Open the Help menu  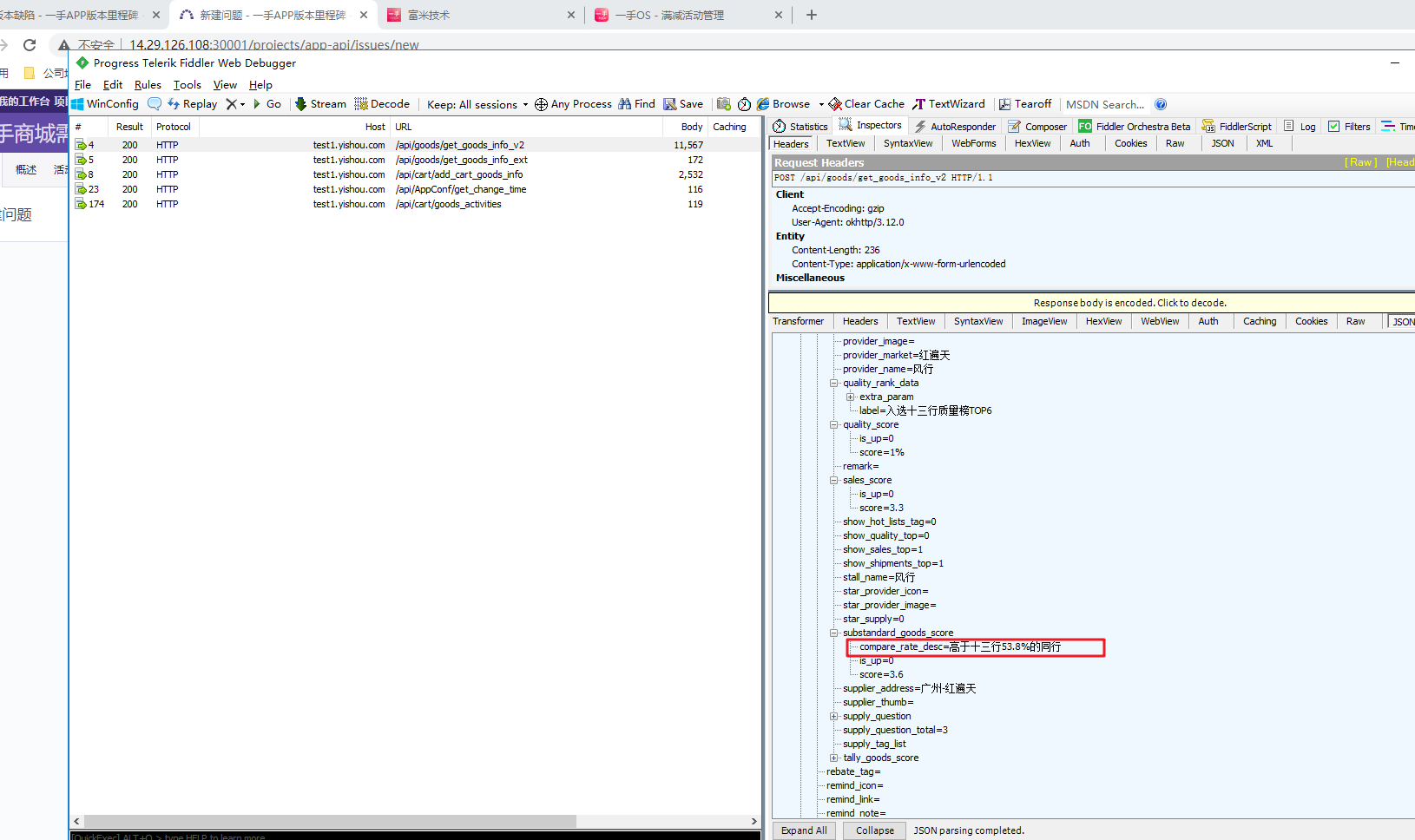point(260,85)
